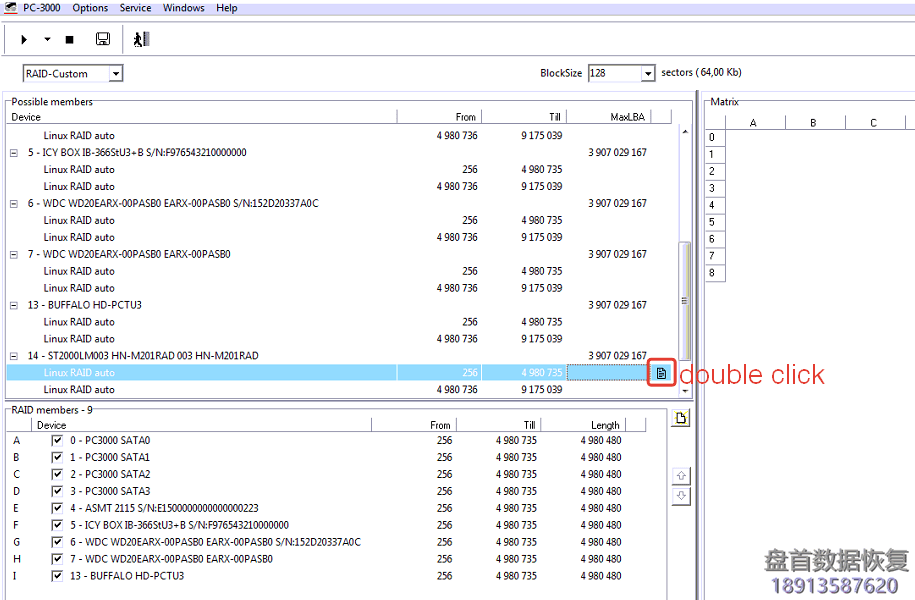Open the Options menu
Image resolution: width=915 pixels, height=600 pixels.
pyautogui.click(x=90, y=8)
